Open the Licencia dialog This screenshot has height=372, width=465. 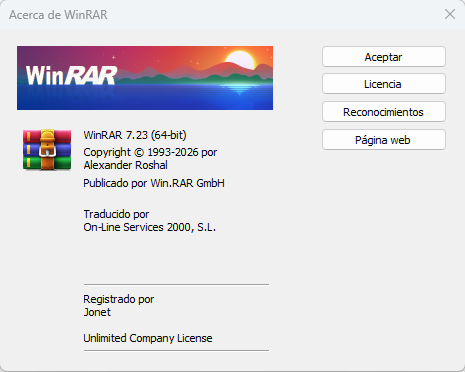[x=384, y=84]
